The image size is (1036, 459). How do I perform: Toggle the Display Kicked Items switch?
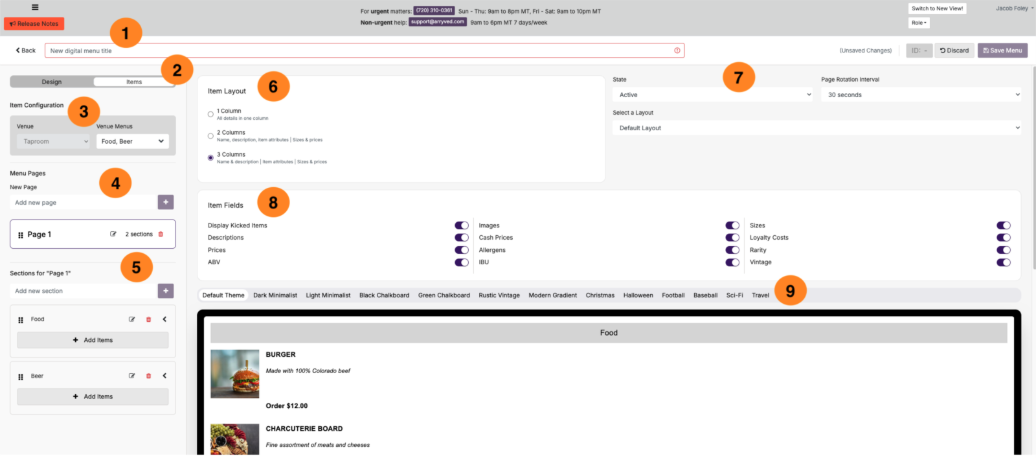coord(461,226)
